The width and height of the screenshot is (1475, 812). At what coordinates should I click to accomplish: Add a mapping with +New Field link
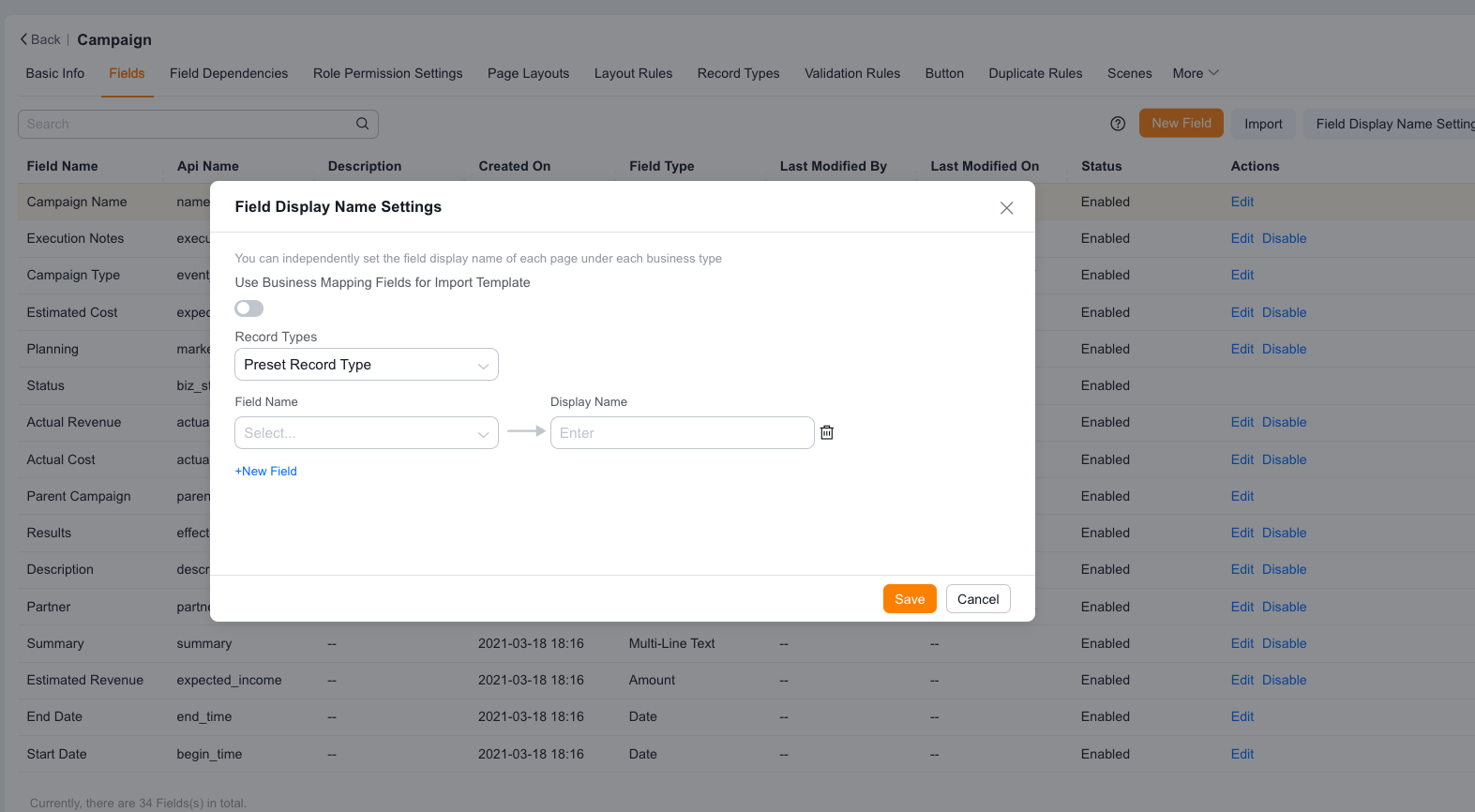(x=266, y=472)
